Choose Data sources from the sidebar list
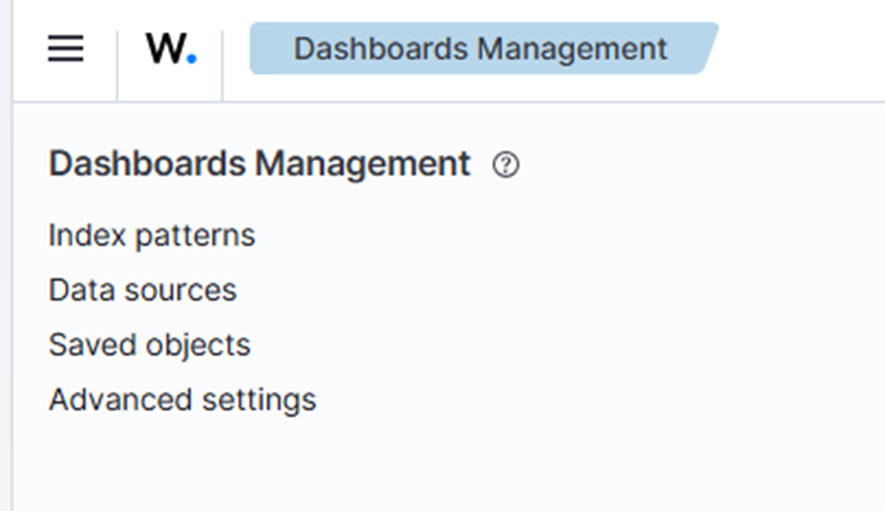The width and height of the screenshot is (885, 511). [143, 290]
